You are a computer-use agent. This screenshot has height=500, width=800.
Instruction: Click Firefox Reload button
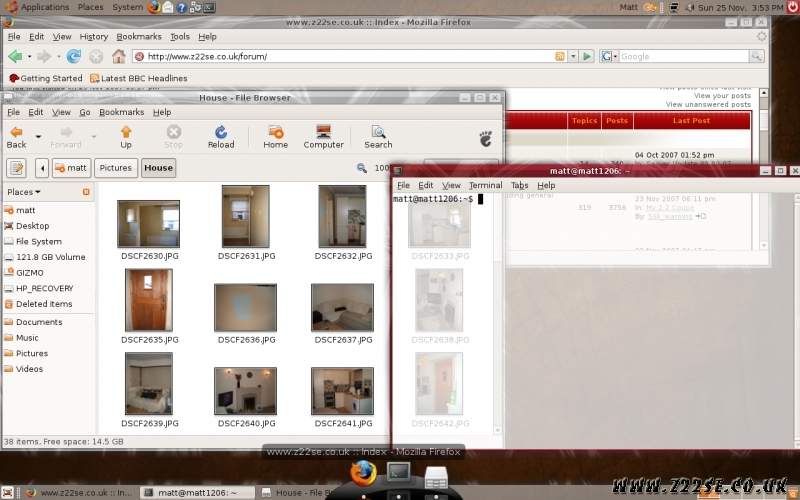pyautogui.click(x=73, y=56)
